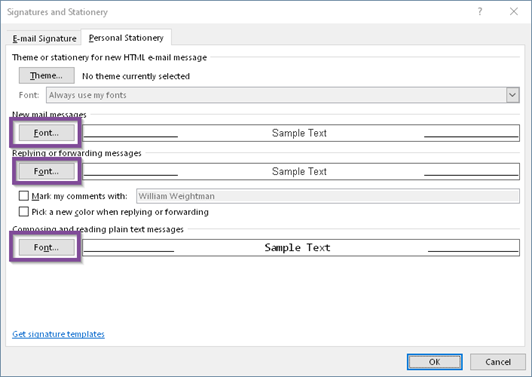Switch to the E-mail Signature tab
This screenshot has width=532, height=377.
click(x=44, y=38)
